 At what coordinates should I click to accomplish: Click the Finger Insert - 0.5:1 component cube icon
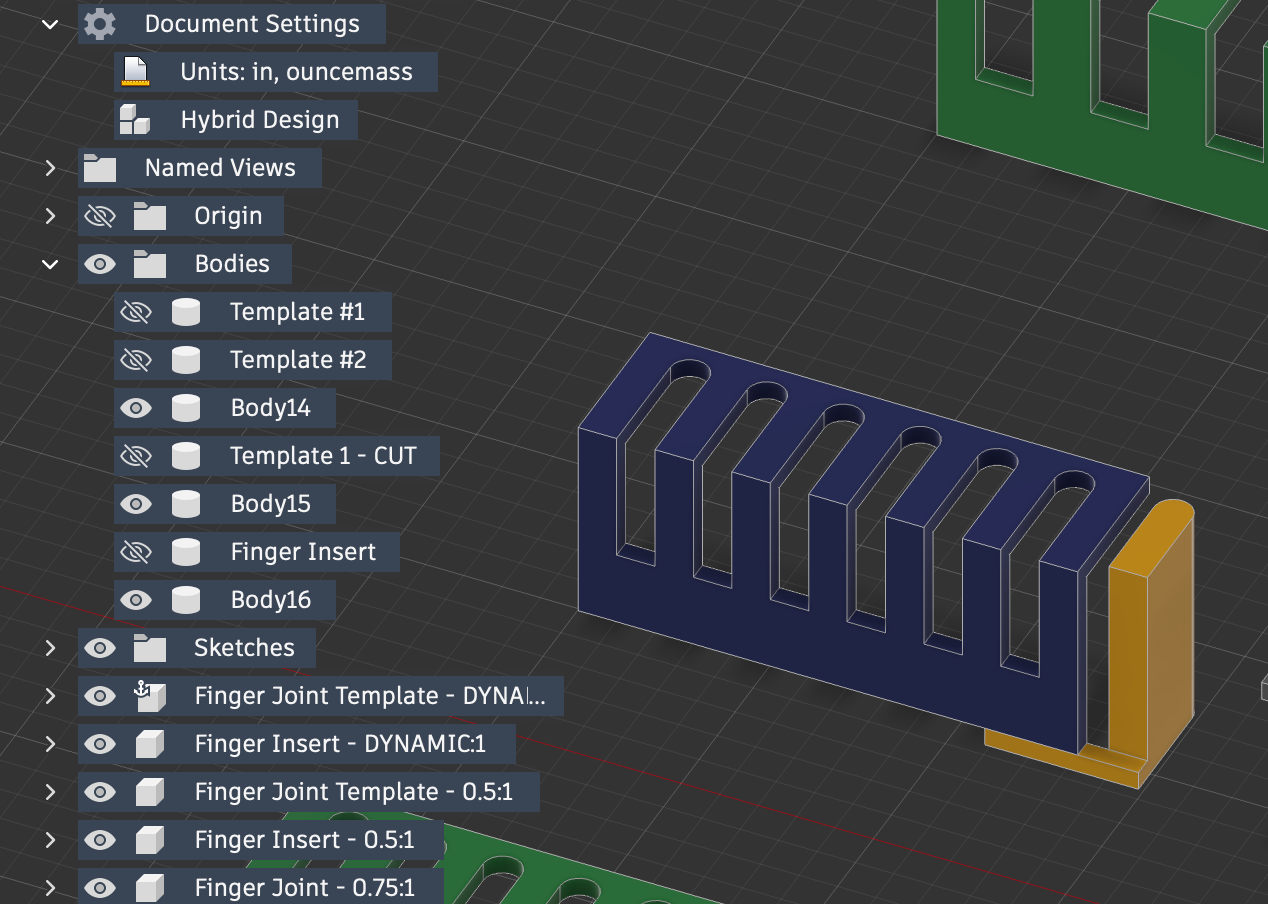[149, 840]
